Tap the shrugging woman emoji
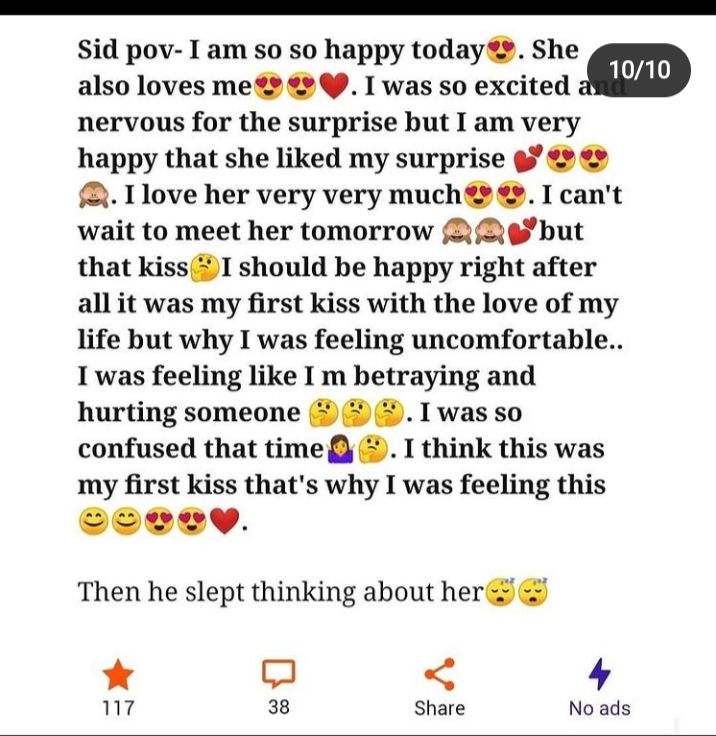 [x=341, y=449]
